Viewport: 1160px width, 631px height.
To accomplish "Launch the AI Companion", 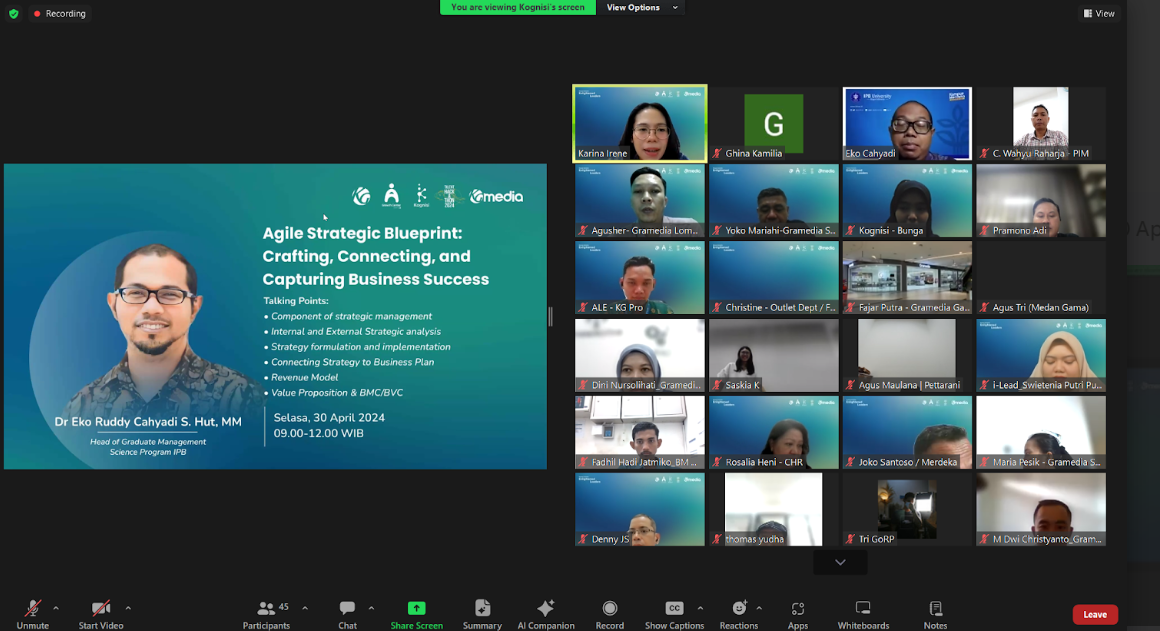I will (546, 615).
